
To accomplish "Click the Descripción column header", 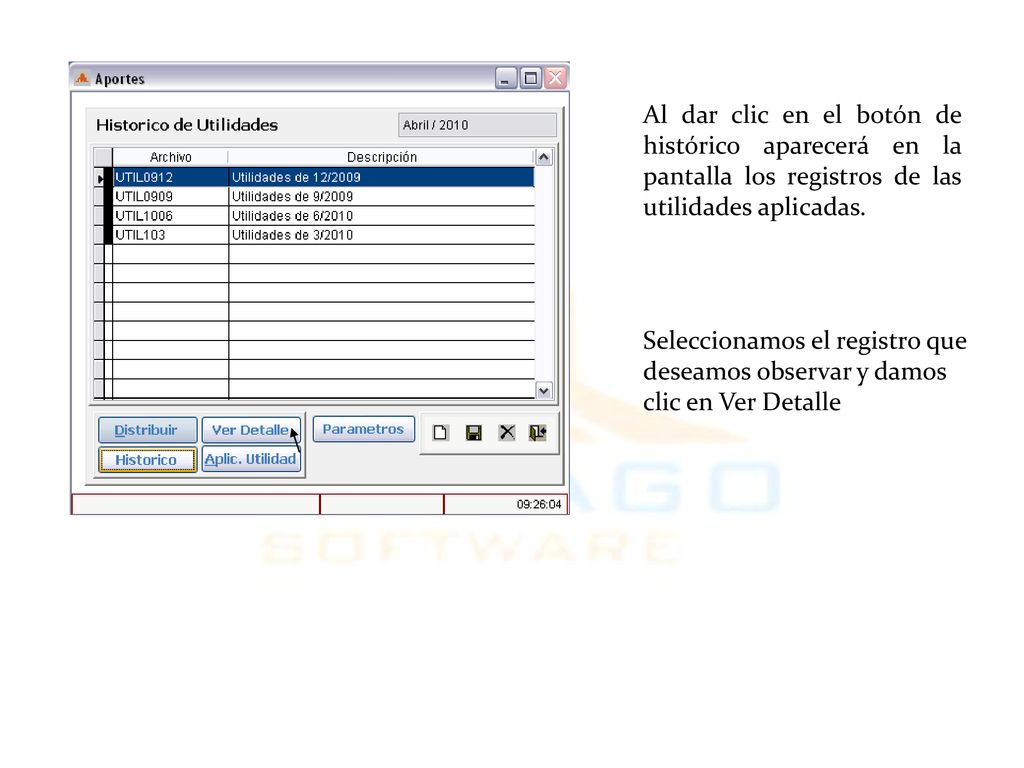I will (381, 157).
